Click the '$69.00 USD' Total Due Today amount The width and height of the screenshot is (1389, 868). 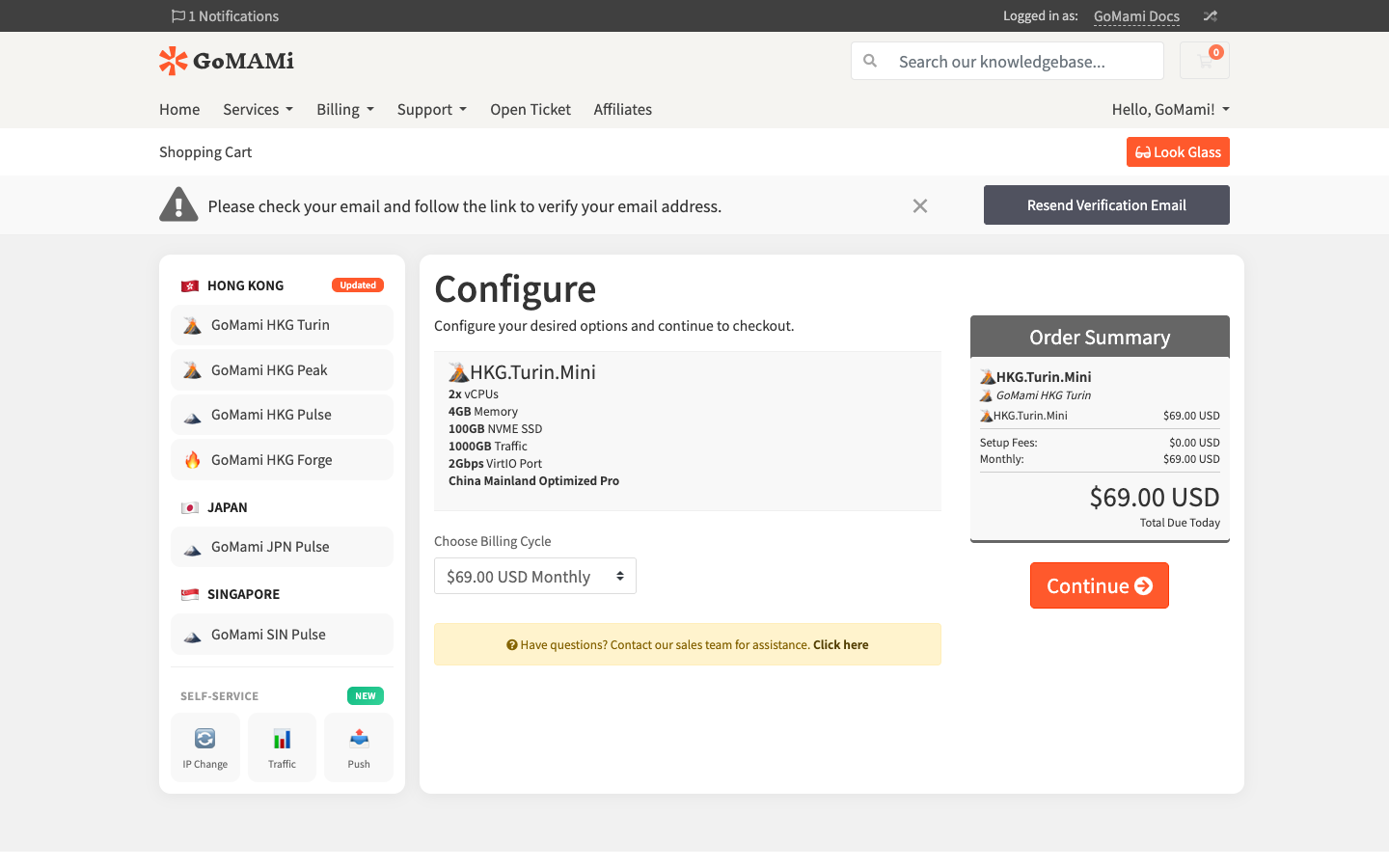click(1155, 497)
